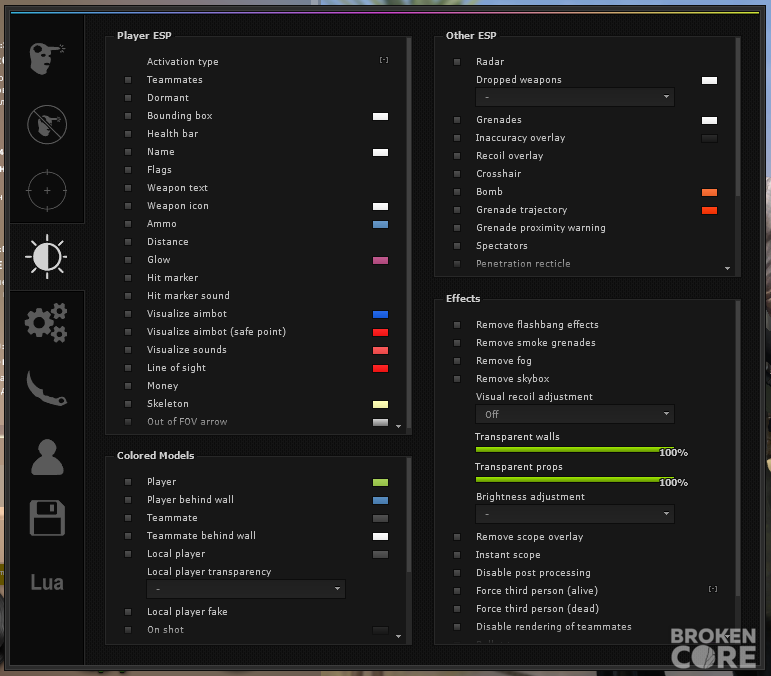Open the Misc gears icon tab
This screenshot has width=771, height=676.
coord(47,323)
